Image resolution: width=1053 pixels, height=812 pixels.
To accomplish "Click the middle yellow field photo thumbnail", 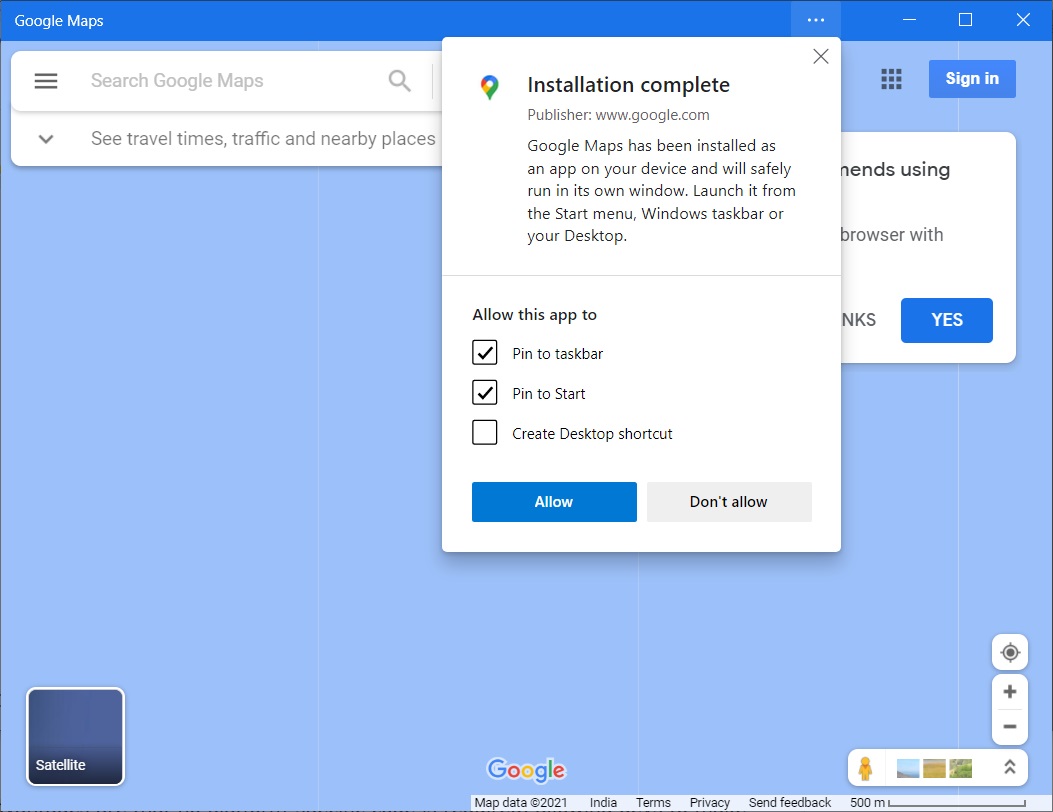I will (x=934, y=768).
